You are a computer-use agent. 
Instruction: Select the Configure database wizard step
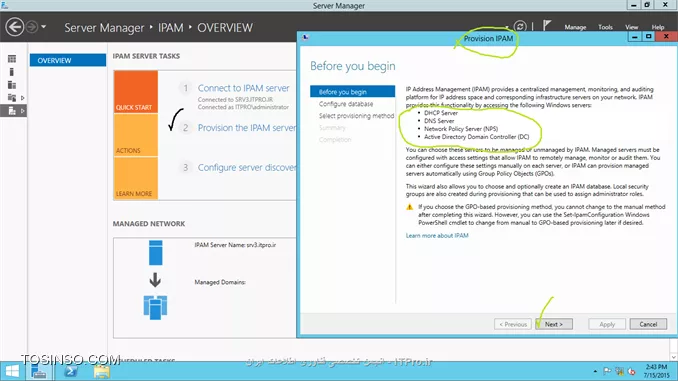[346, 104]
